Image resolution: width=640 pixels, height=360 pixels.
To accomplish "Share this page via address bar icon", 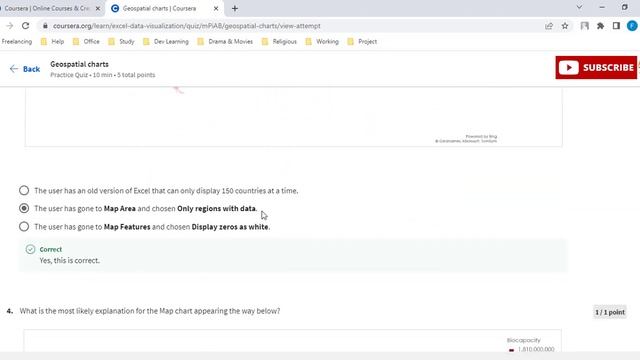I will [x=549, y=26].
